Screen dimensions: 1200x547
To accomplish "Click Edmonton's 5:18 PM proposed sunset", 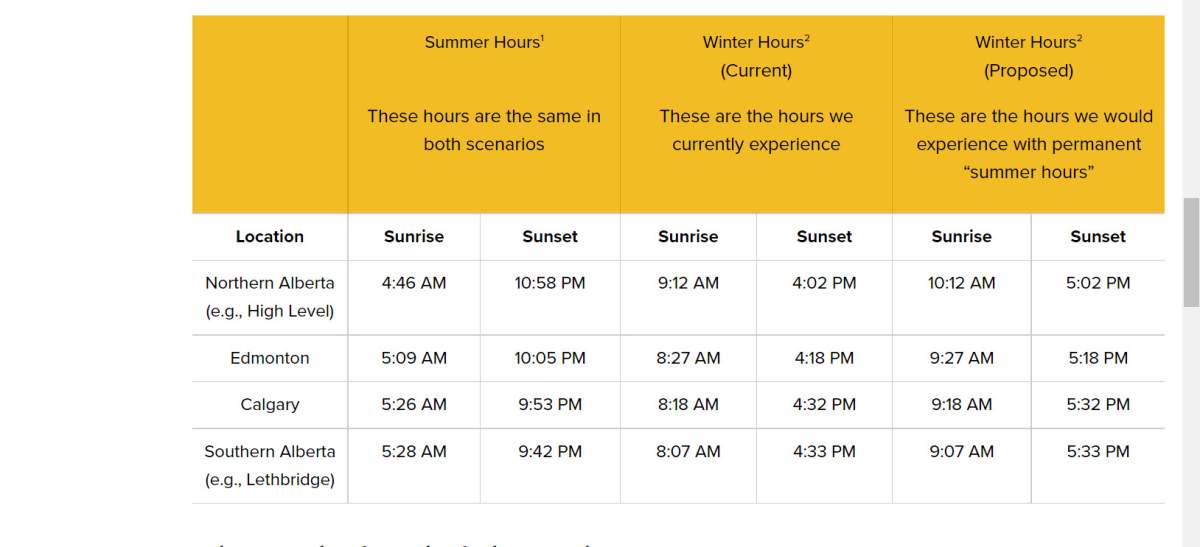I will click(x=1098, y=358).
